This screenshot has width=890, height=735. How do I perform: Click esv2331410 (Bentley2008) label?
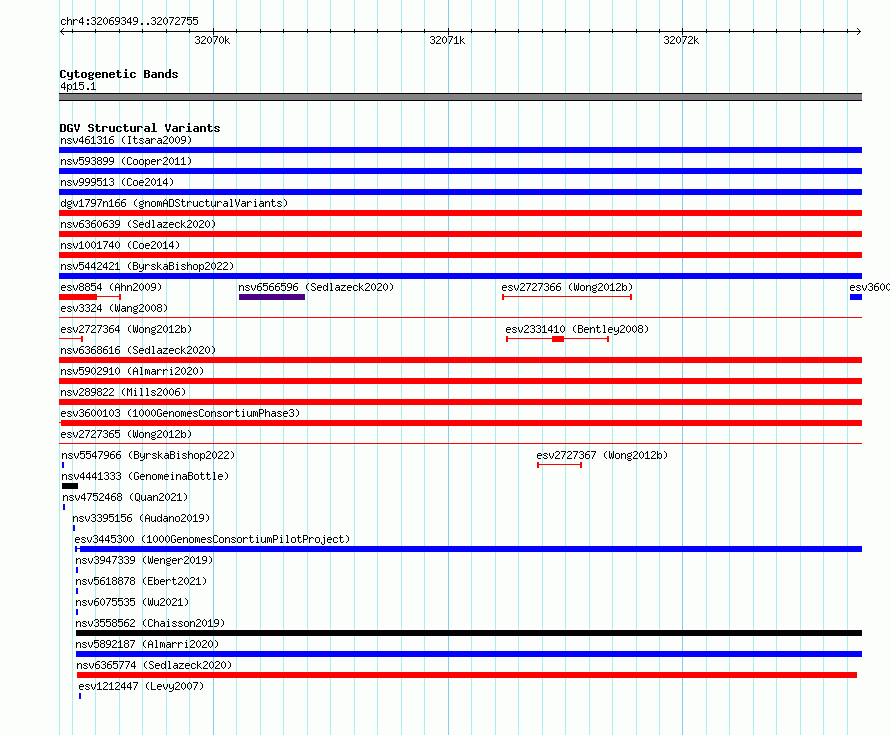pyautogui.click(x=577, y=329)
